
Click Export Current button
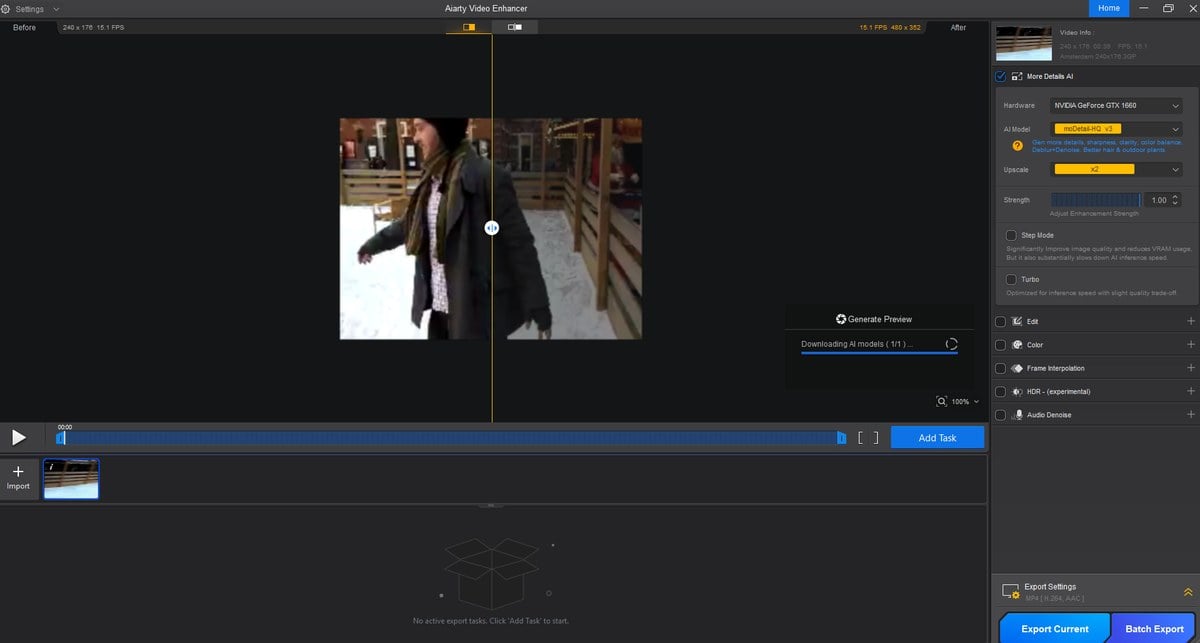(x=1055, y=628)
